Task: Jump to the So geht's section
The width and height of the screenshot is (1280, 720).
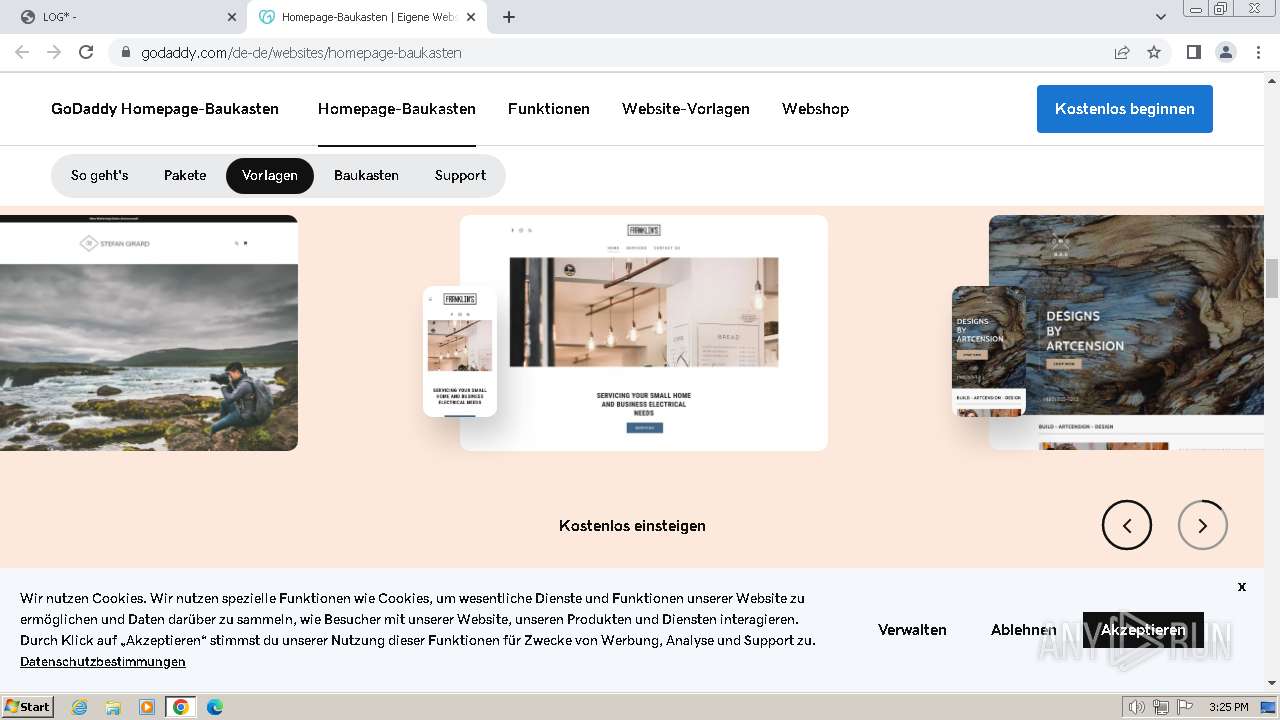Action: tap(100, 175)
